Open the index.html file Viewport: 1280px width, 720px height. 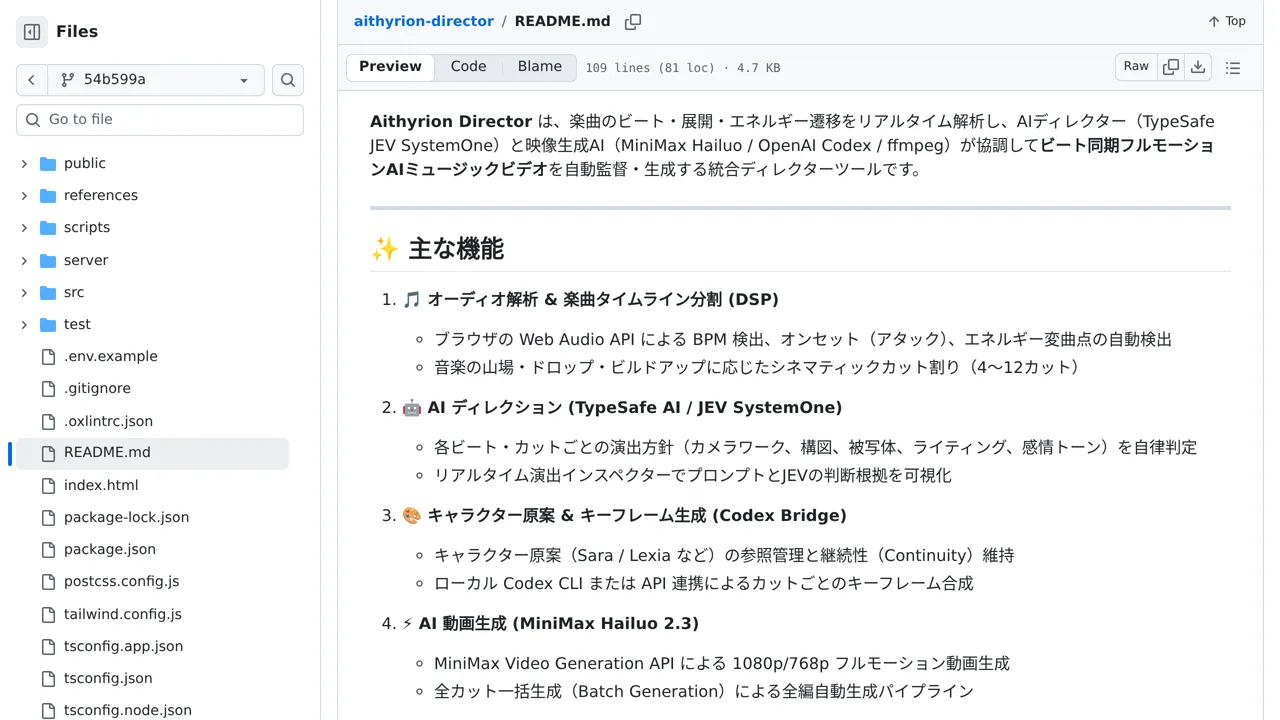tap(101, 486)
